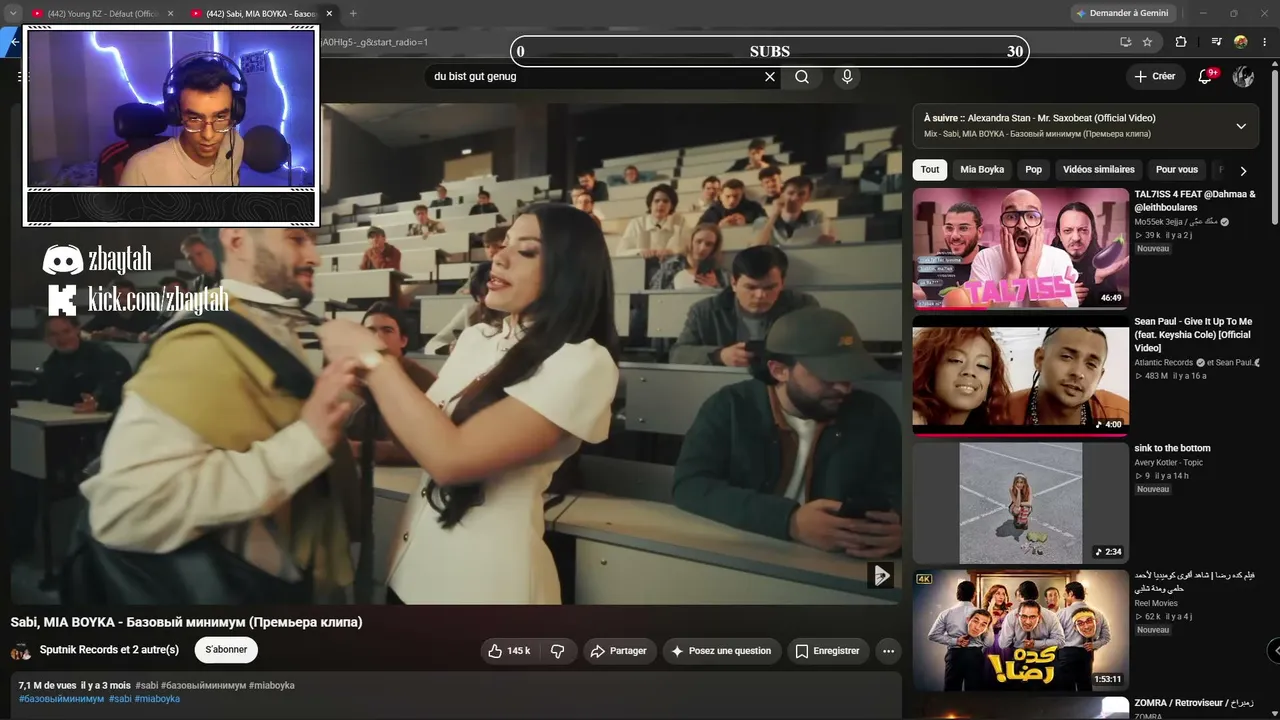Click the address bar URL text
This screenshot has height=720, width=1280.
tap(374, 42)
